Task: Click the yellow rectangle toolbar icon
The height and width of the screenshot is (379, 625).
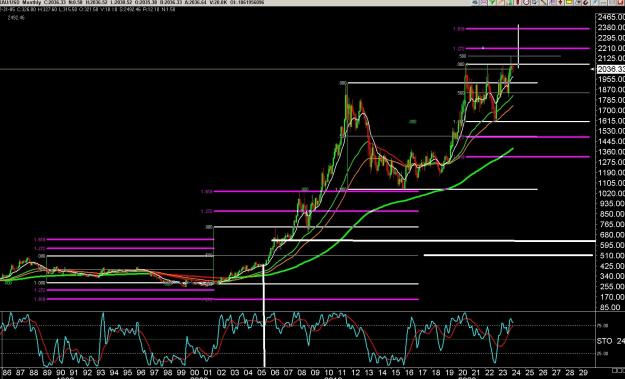Action: [x=568, y=2]
